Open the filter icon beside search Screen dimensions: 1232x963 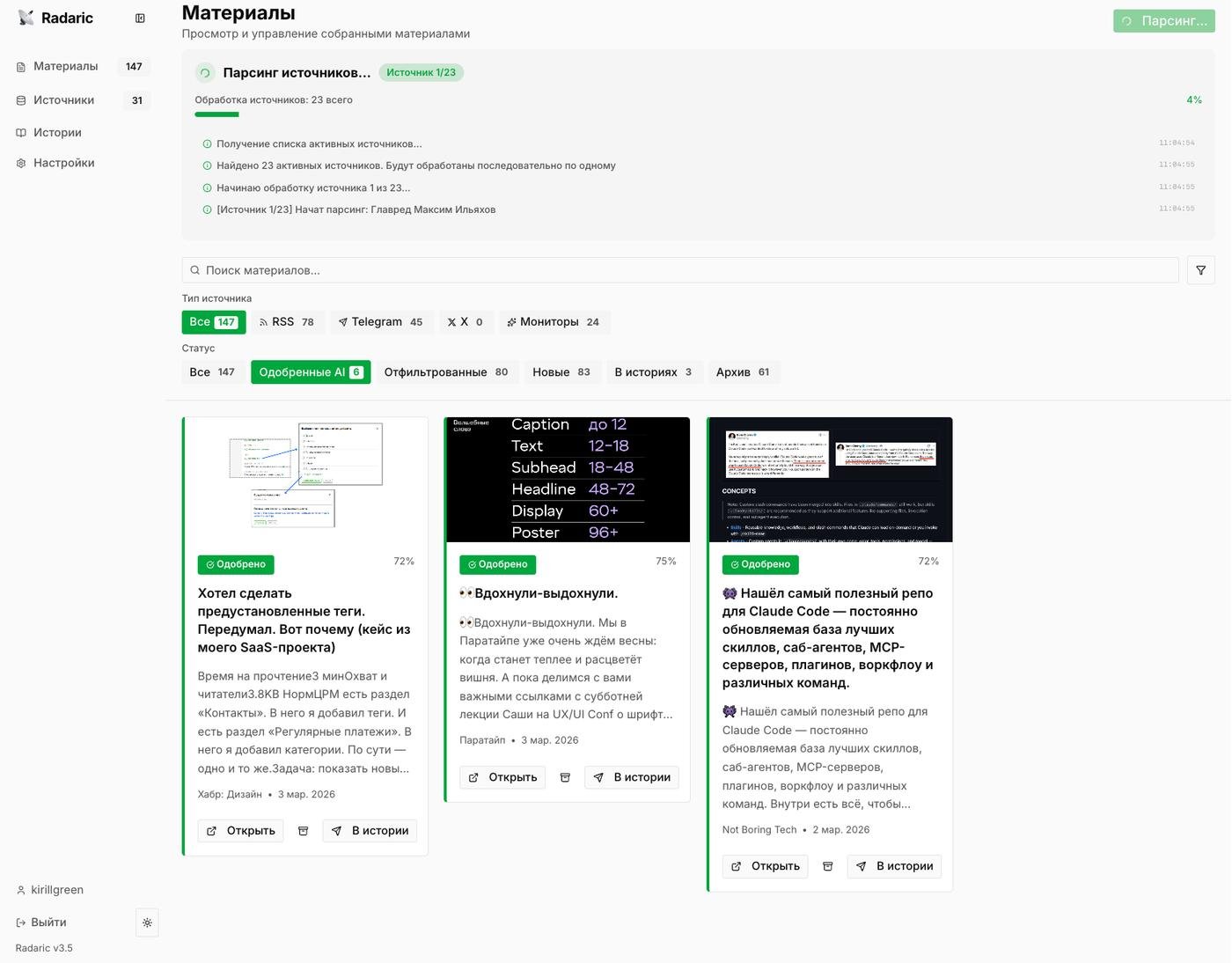pos(1200,270)
